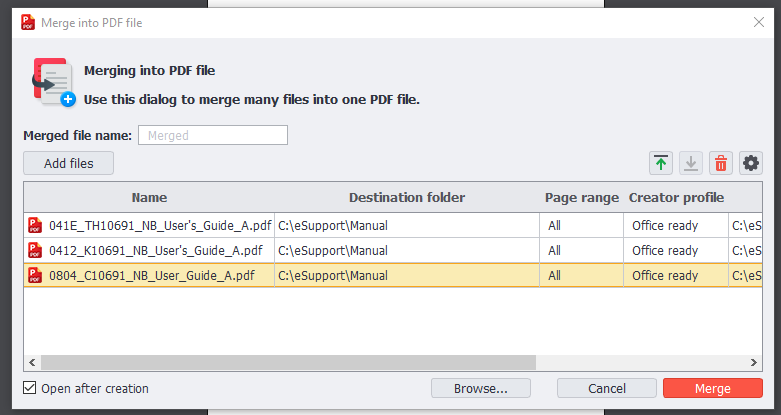Click the Destination folder column header

(x=407, y=197)
